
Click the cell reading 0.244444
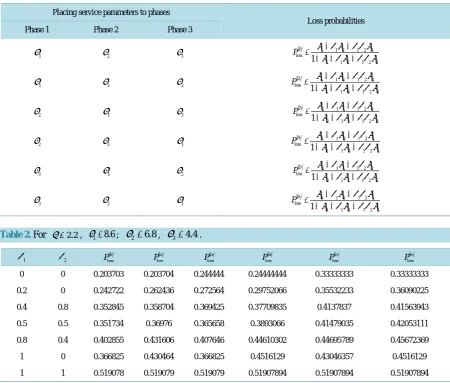tap(209, 274)
